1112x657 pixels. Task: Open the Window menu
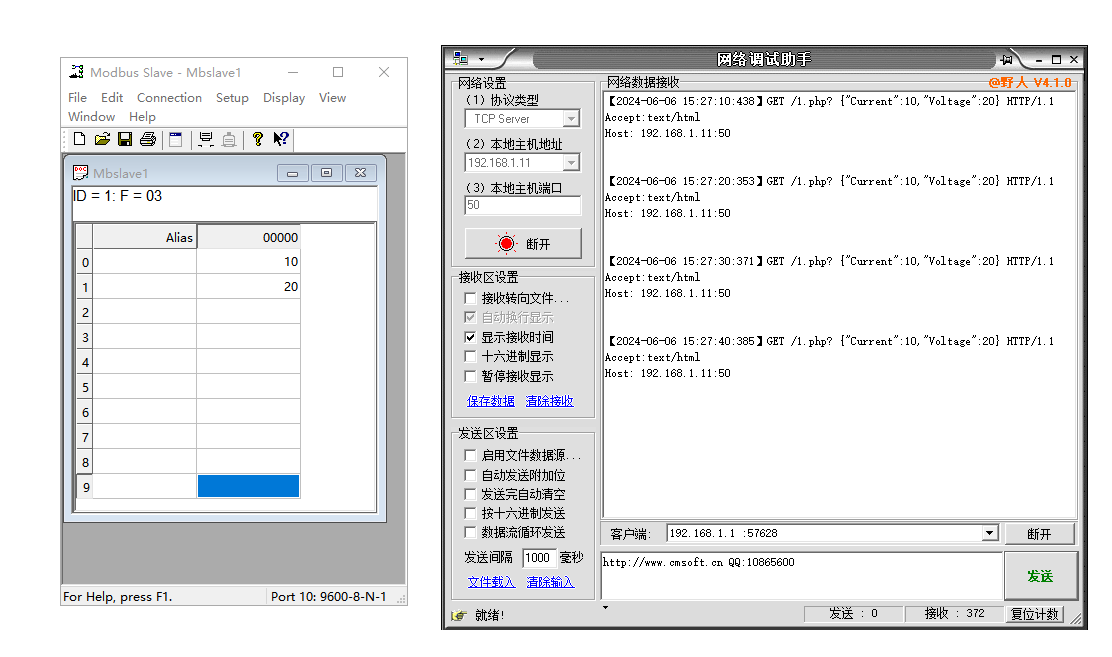[x=91, y=116]
